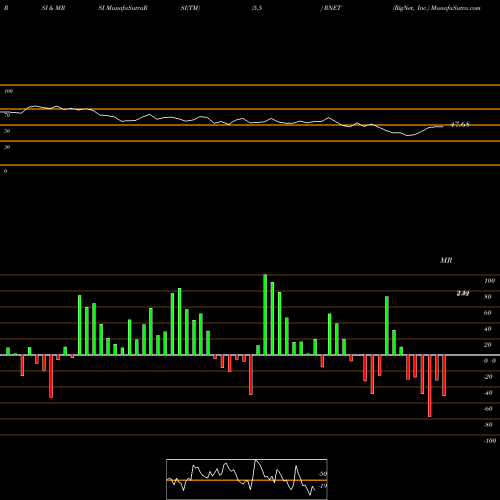This screenshot has width=500, height=500.
Task: Click the RSI axis label 50
Action: click(x=7, y=131)
